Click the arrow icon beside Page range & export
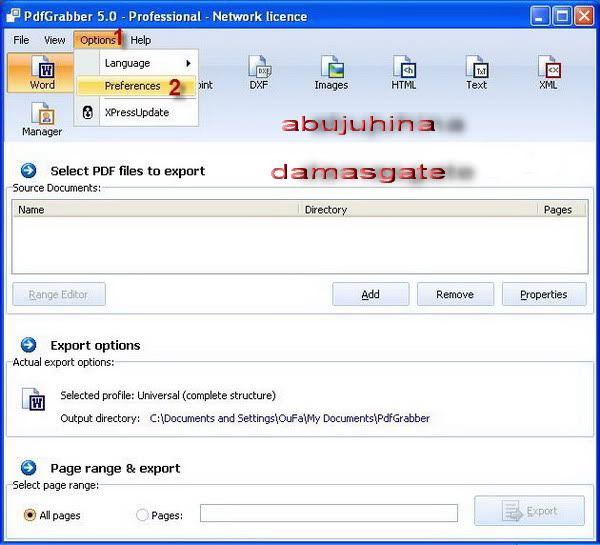600x545 pixels. [x=29, y=468]
